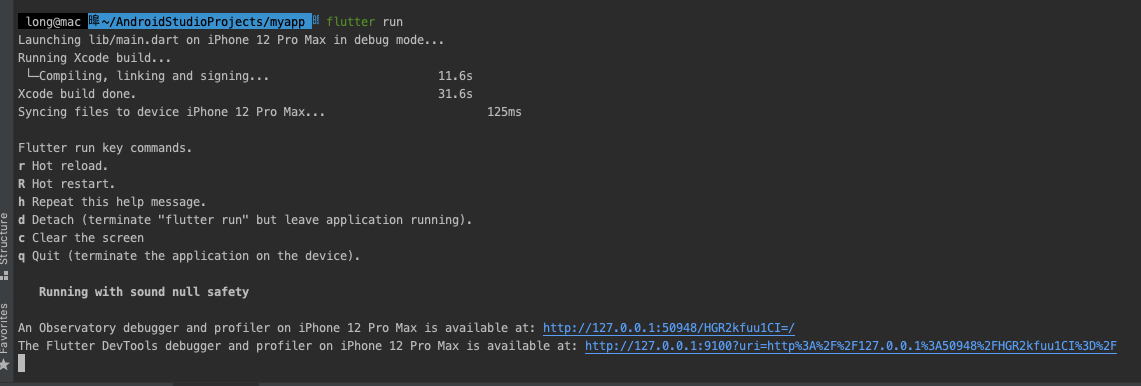Click the 'R Hot restart.' line
The image size is (1141, 386).
[66, 184]
